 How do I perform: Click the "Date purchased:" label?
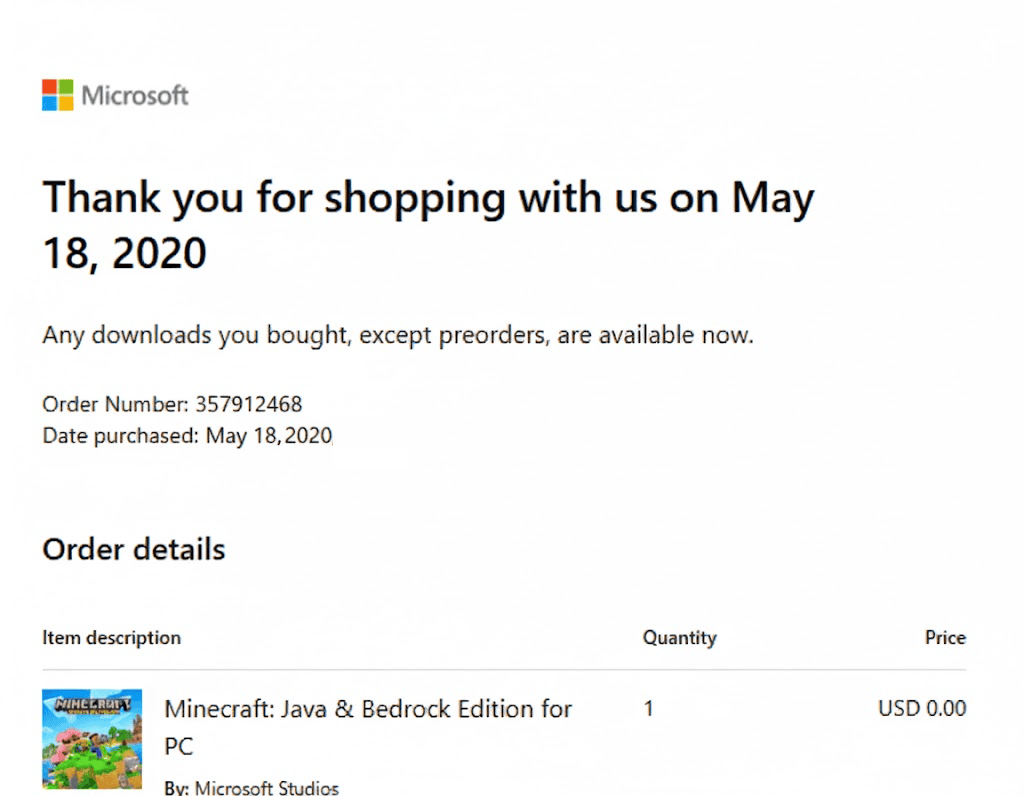point(121,436)
